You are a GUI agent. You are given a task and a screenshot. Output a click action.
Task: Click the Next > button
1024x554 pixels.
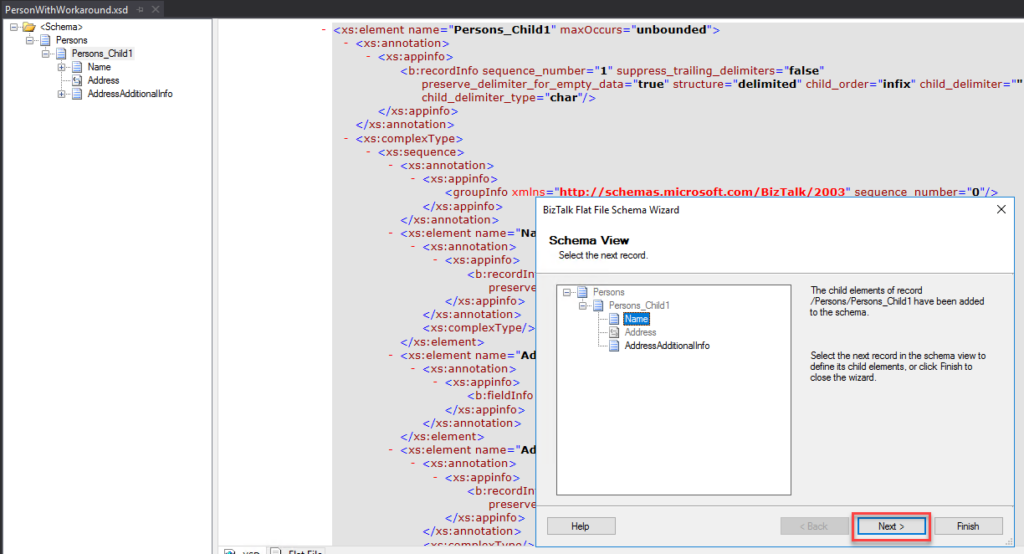(x=891, y=526)
